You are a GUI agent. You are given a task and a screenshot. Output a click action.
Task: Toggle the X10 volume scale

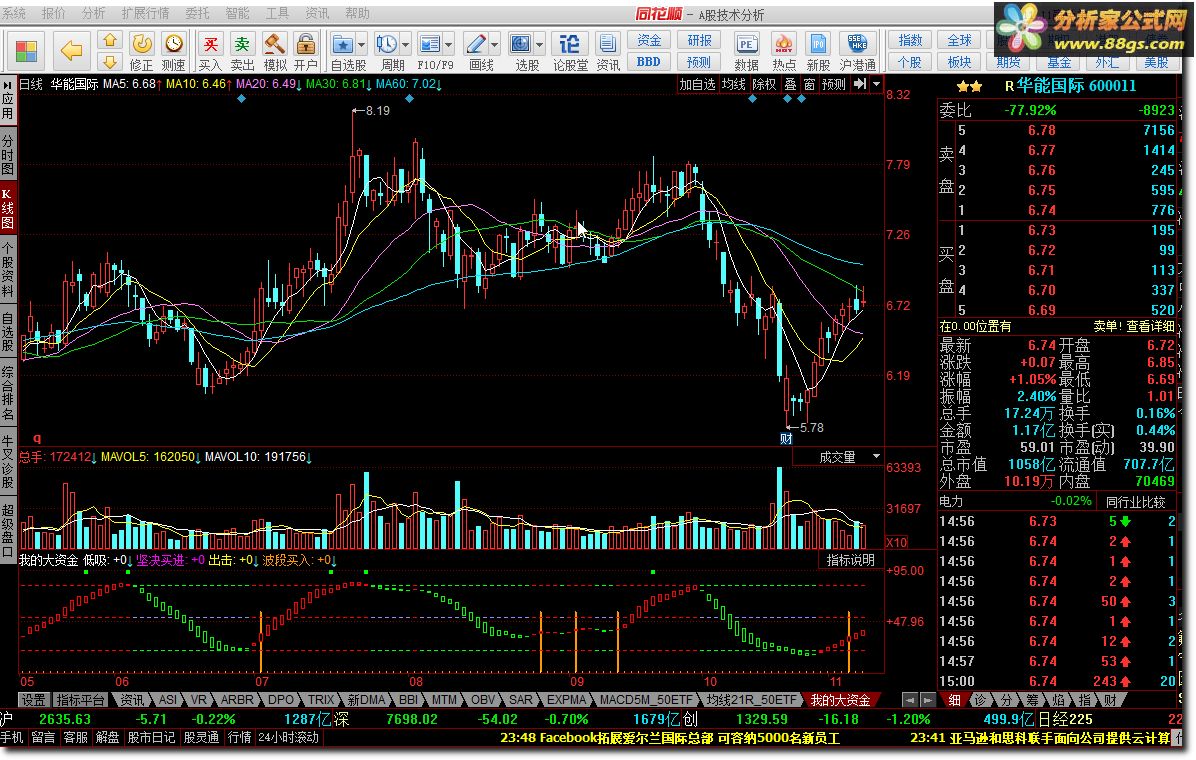897,543
